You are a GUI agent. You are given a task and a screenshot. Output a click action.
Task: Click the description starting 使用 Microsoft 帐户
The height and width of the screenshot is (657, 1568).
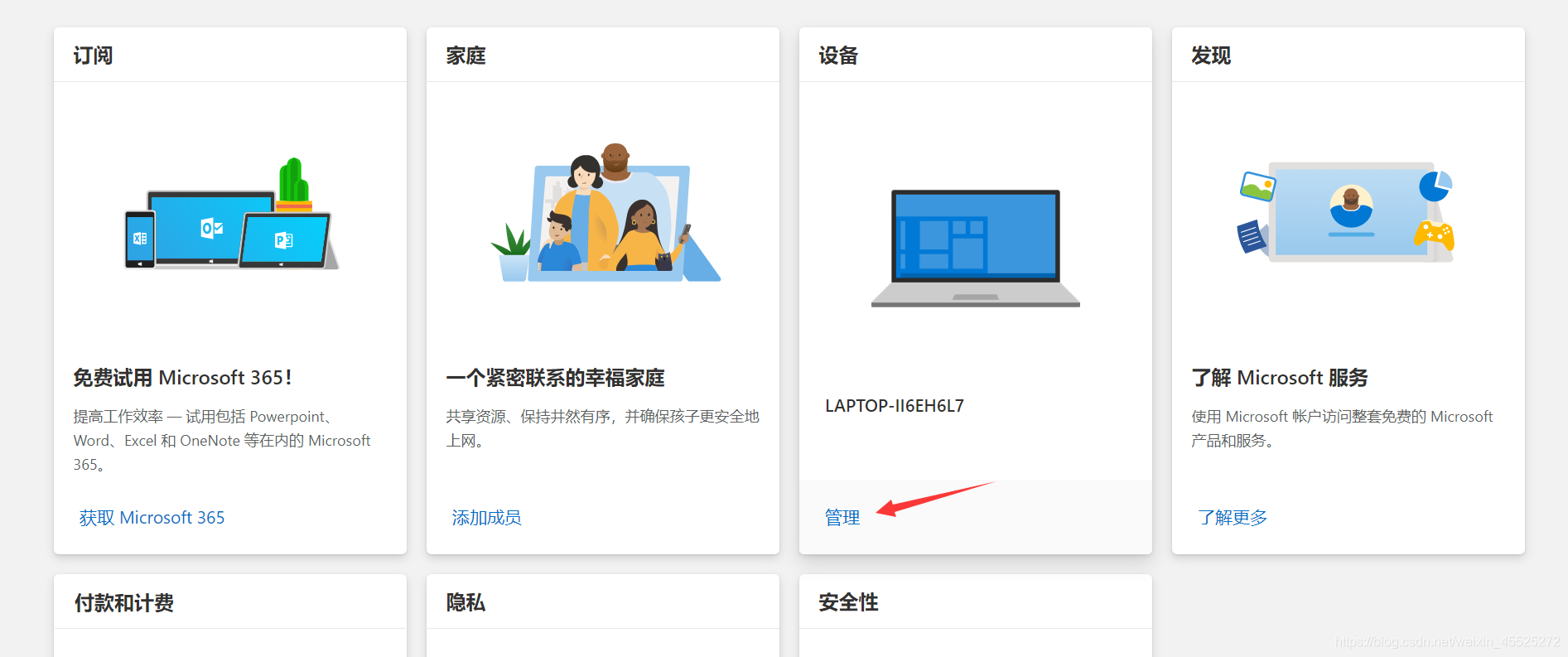pos(1342,428)
